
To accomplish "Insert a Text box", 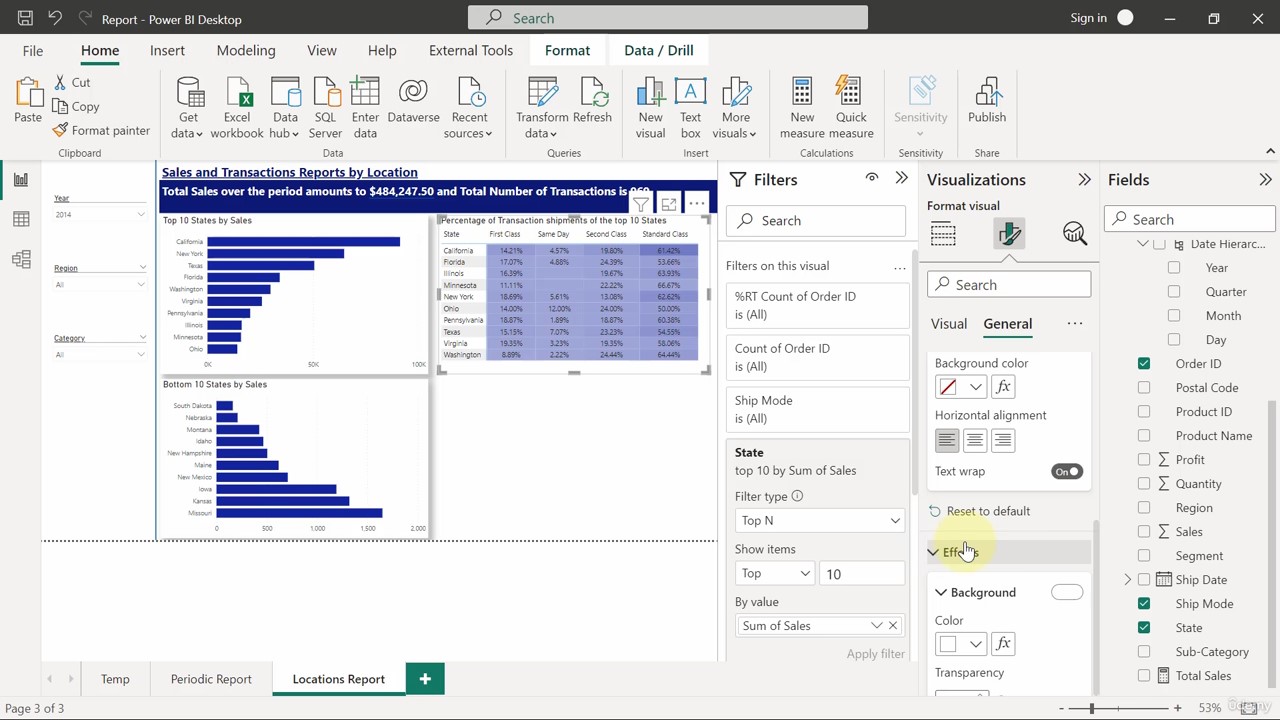I will [690, 108].
